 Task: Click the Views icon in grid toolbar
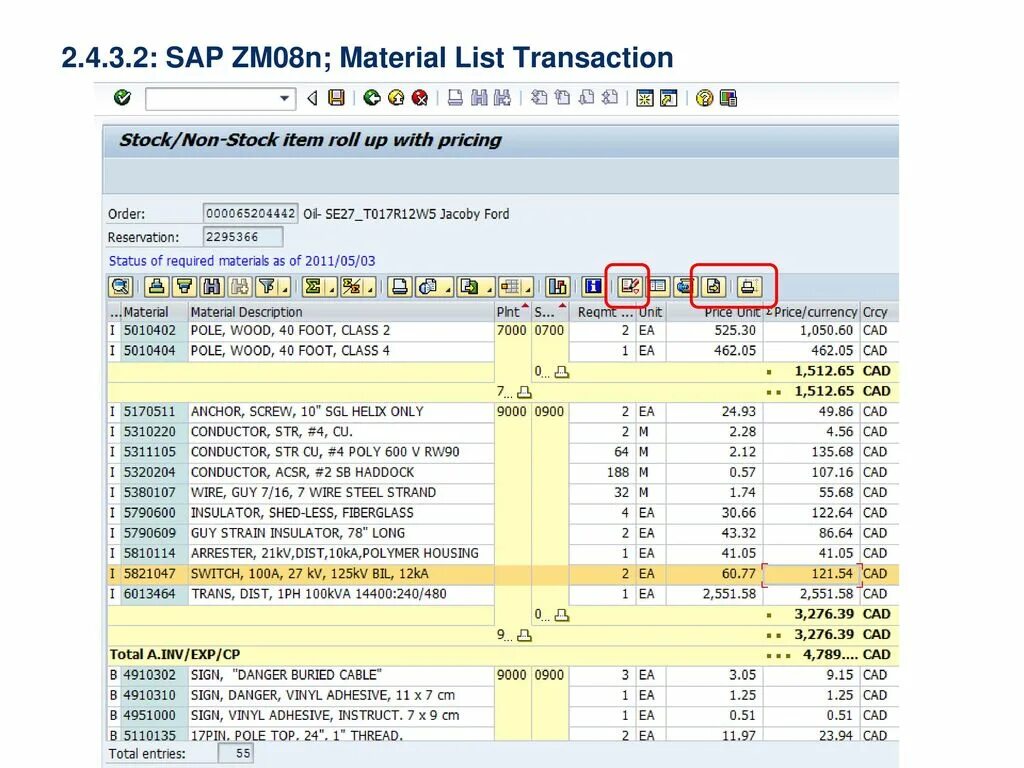[428, 287]
